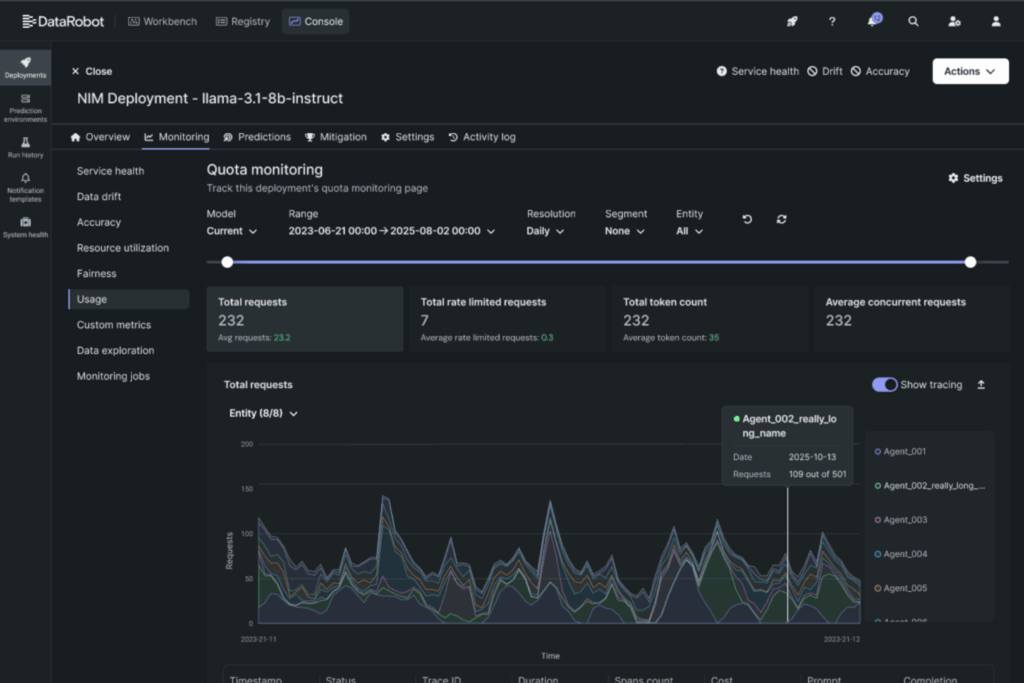Open Deployments from the left sidebar
Viewport: 1024px width, 683px height.
click(x=25, y=66)
